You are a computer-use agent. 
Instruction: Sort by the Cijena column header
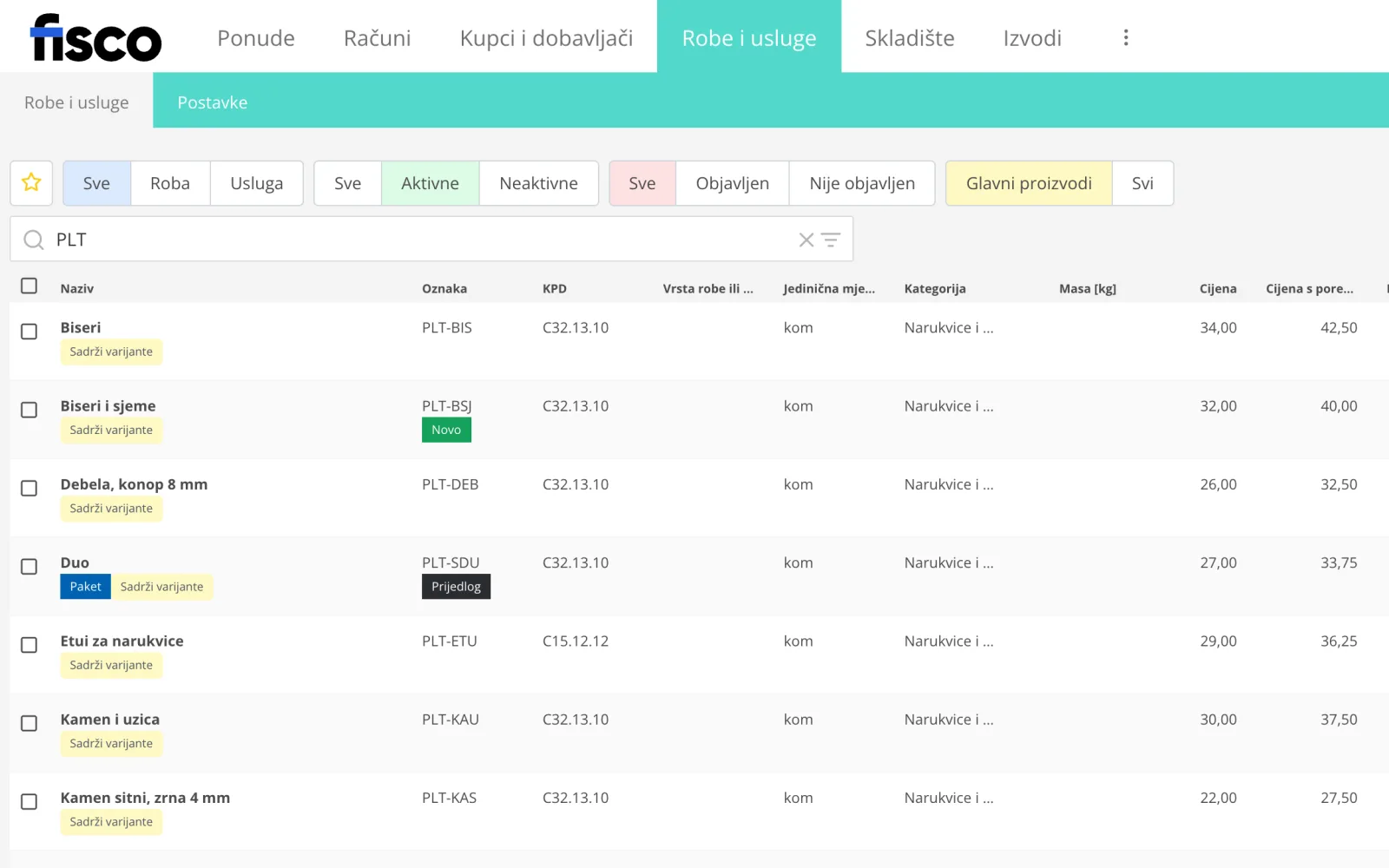1218,289
